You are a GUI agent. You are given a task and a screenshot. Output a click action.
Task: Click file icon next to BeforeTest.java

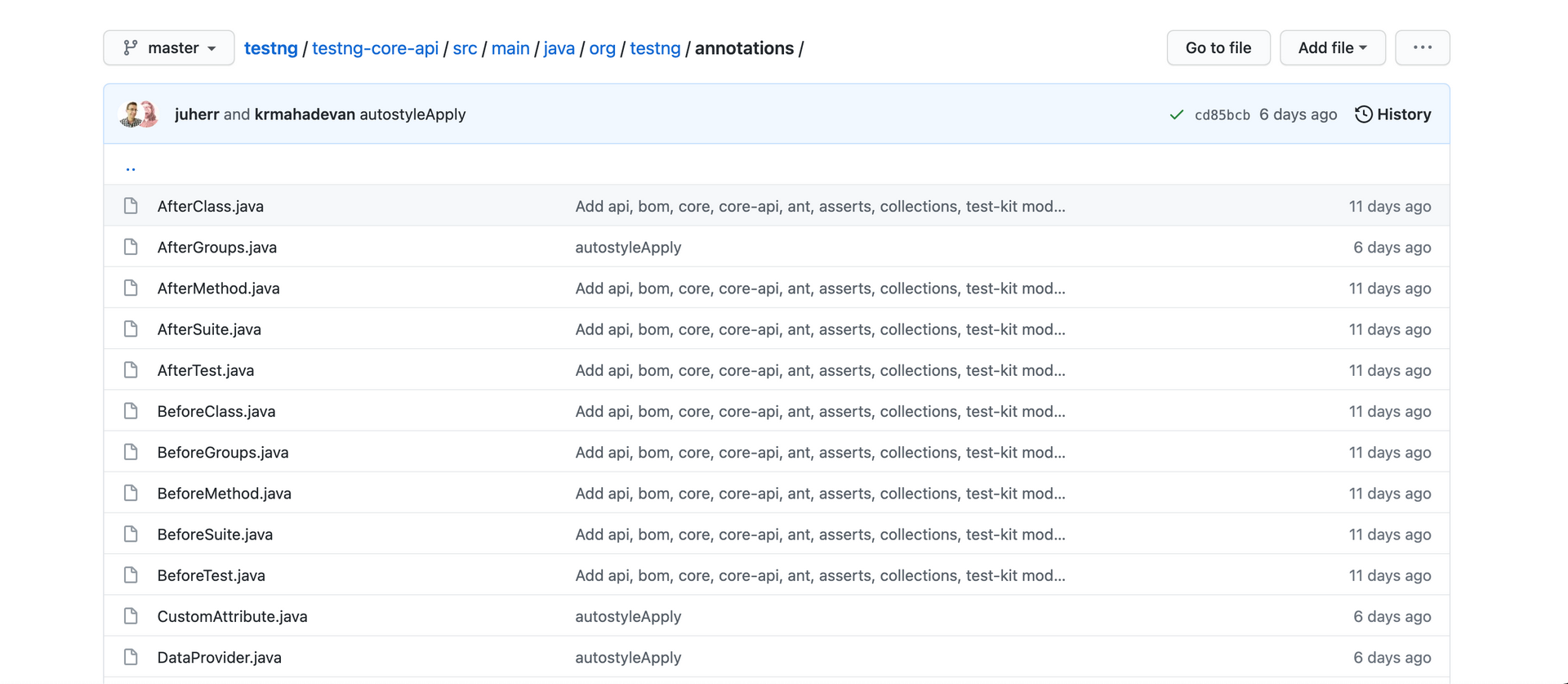tap(131, 574)
